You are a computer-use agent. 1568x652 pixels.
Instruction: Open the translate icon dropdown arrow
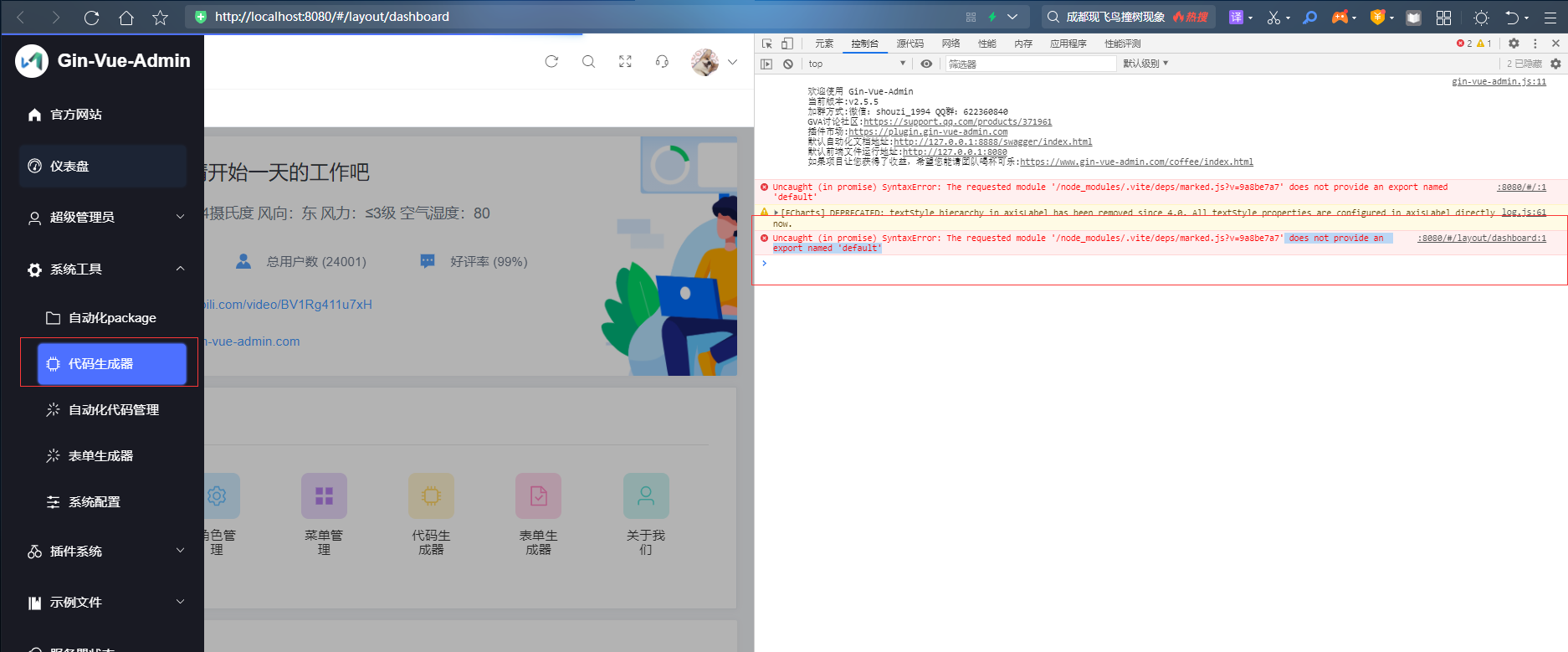tap(1250, 18)
